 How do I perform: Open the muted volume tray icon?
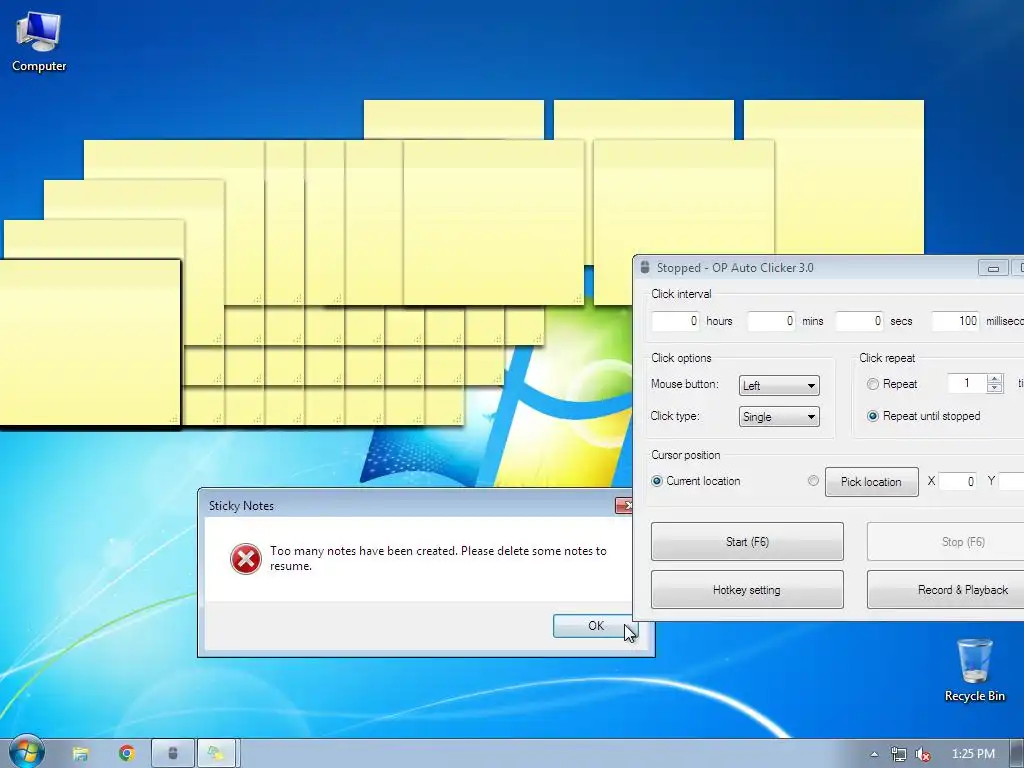tap(923, 754)
